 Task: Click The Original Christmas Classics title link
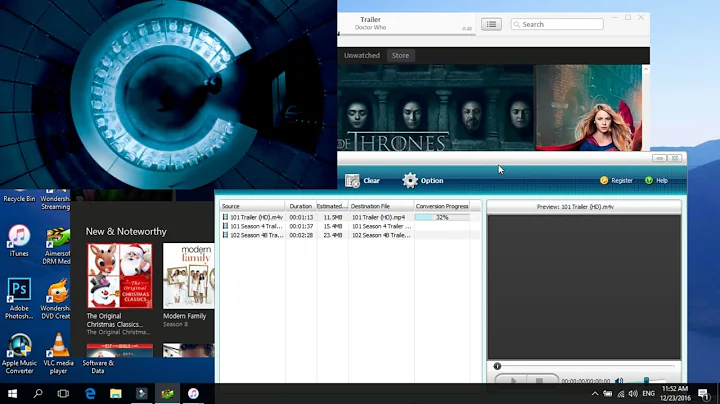(x=114, y=320)
